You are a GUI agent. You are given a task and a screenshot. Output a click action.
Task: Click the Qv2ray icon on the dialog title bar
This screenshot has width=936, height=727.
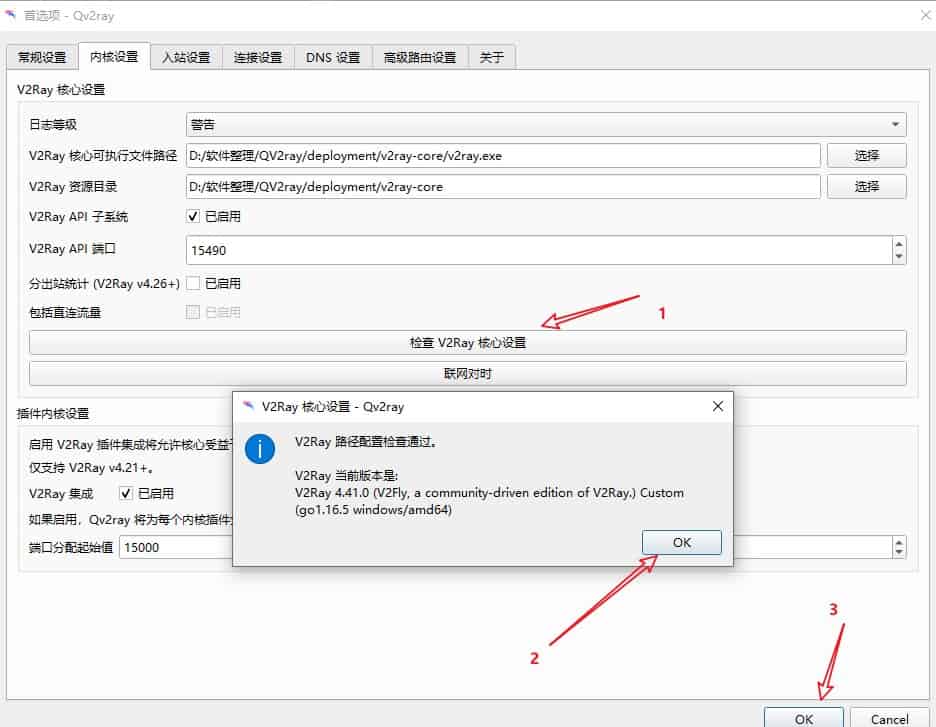(248, 406)
